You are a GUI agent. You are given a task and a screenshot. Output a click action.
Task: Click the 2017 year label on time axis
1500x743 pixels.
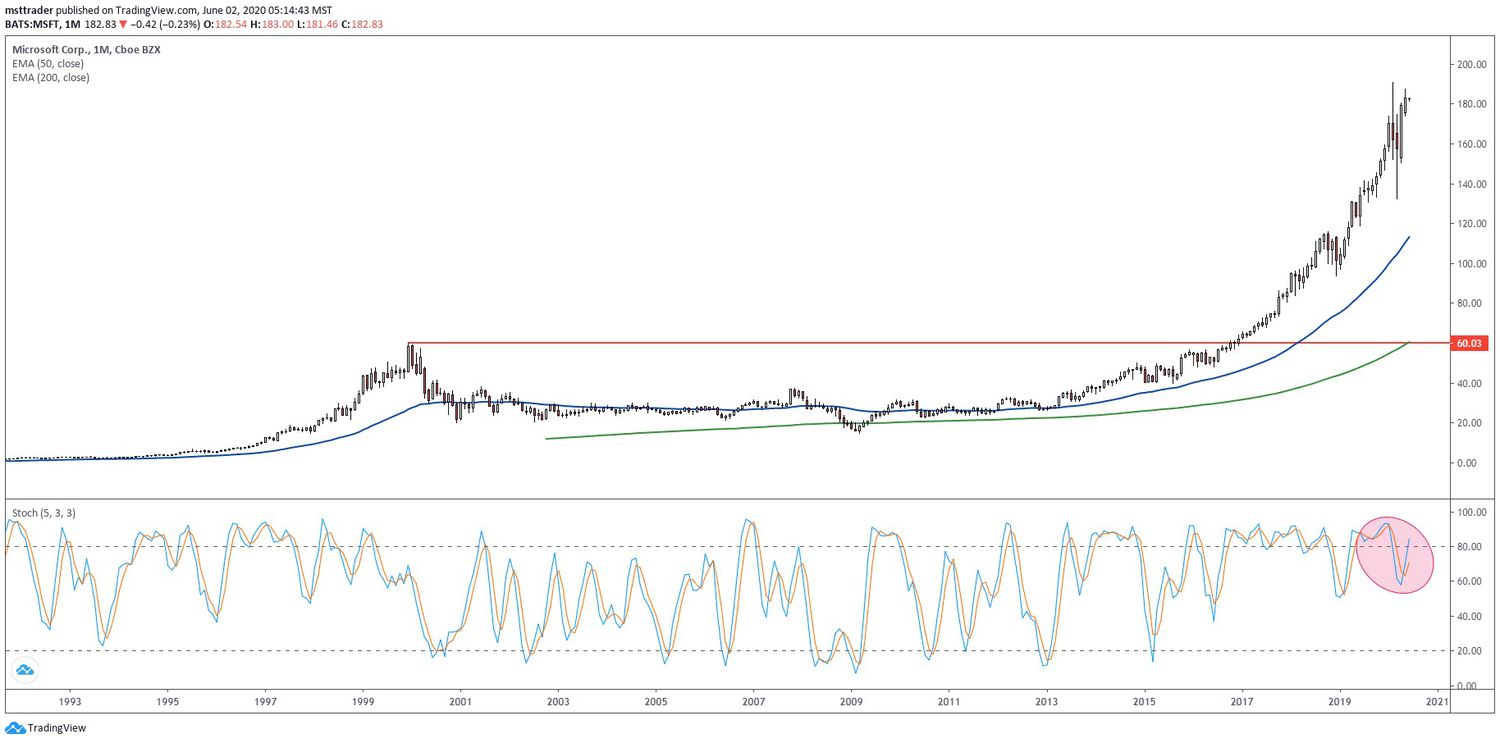click(1243, 704)
